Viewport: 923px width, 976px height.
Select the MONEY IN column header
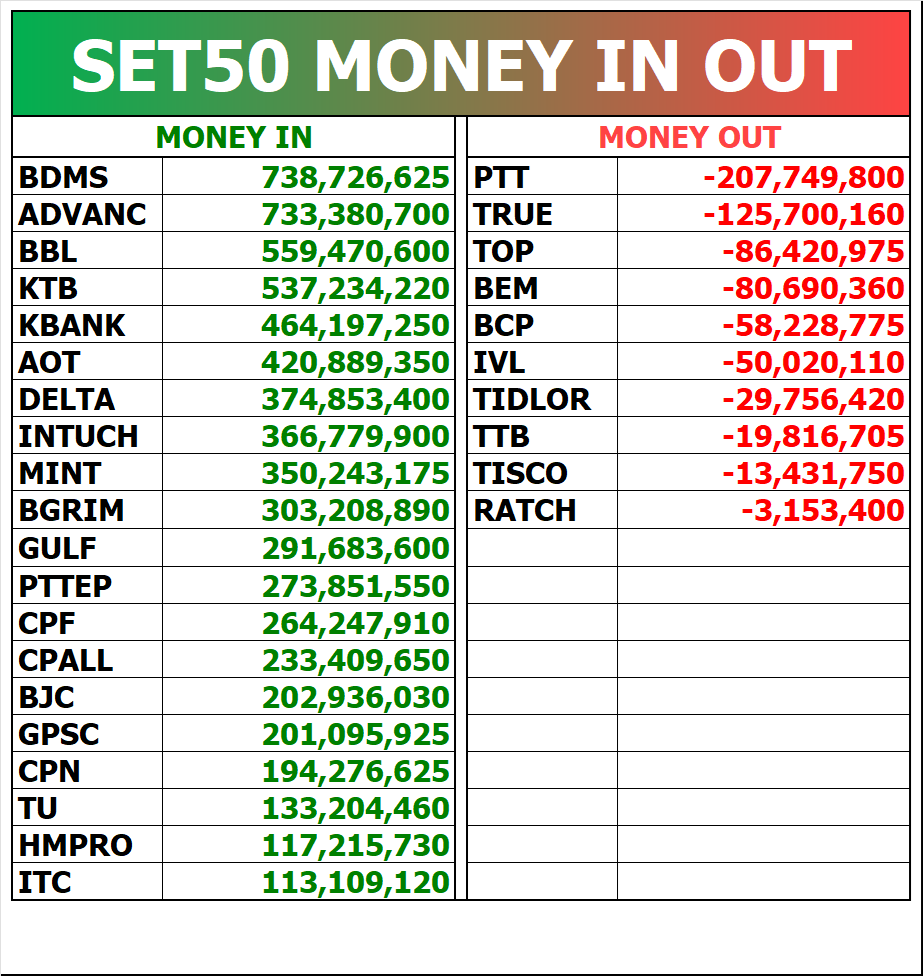tap(233, 138)
